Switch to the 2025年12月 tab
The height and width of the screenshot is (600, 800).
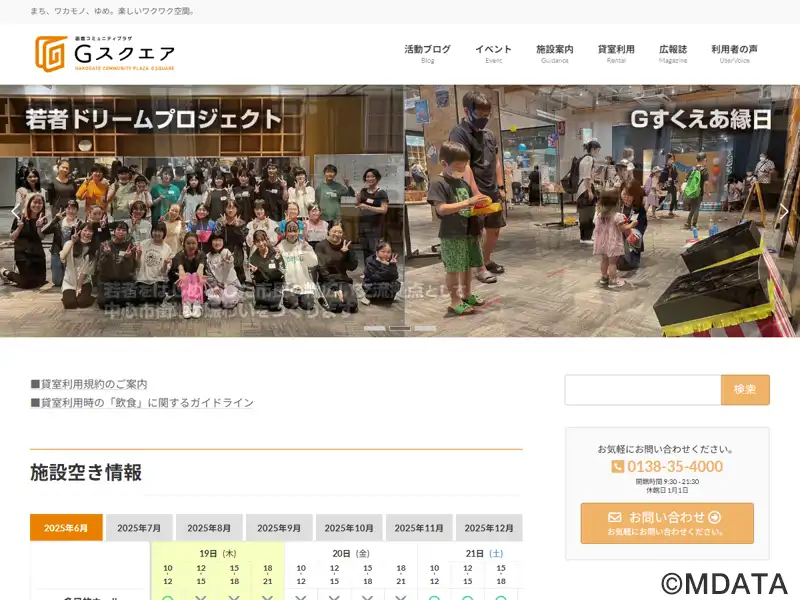point(489,528)
